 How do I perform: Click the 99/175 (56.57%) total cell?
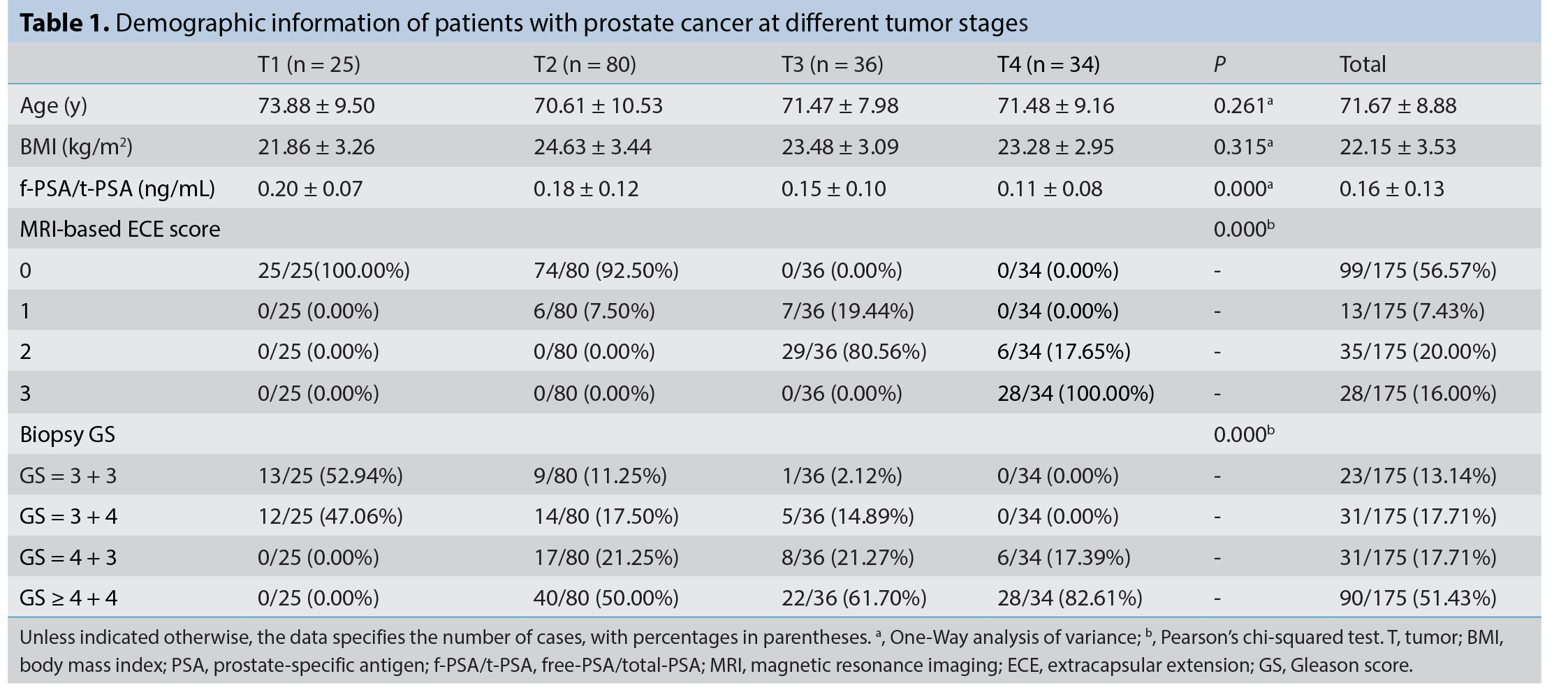click(1418, 270)
